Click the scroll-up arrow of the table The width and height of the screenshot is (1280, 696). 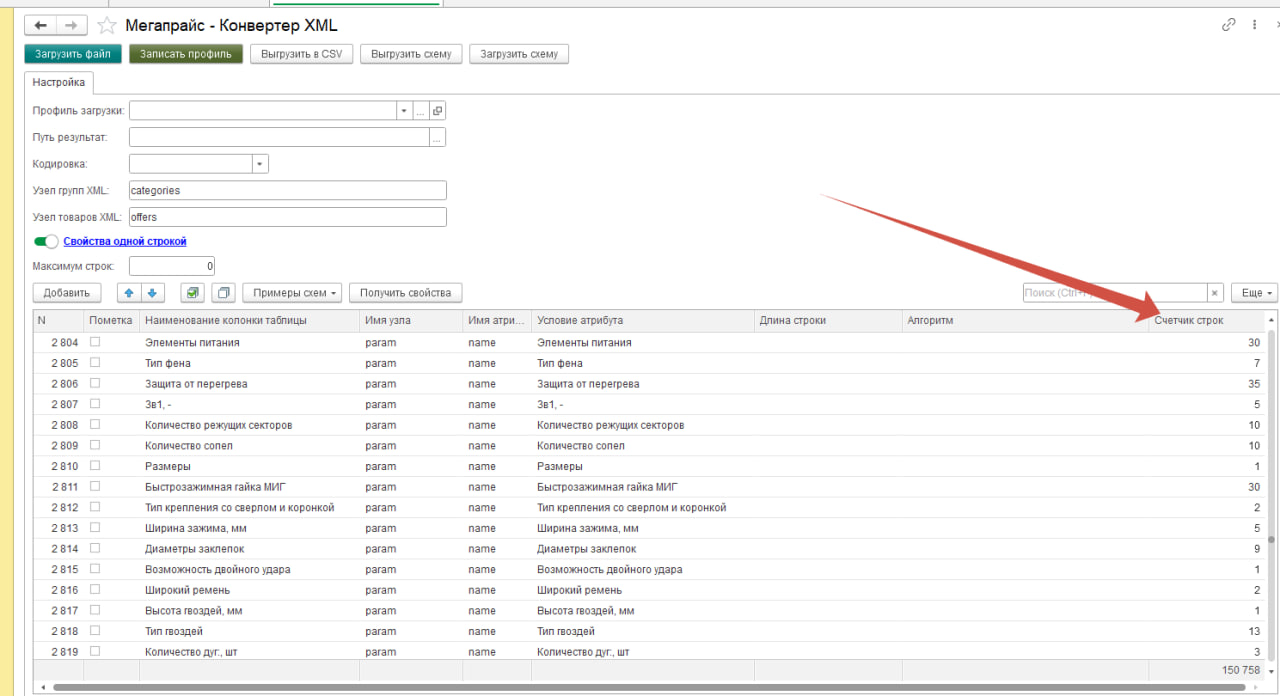tap(1271, 320)
